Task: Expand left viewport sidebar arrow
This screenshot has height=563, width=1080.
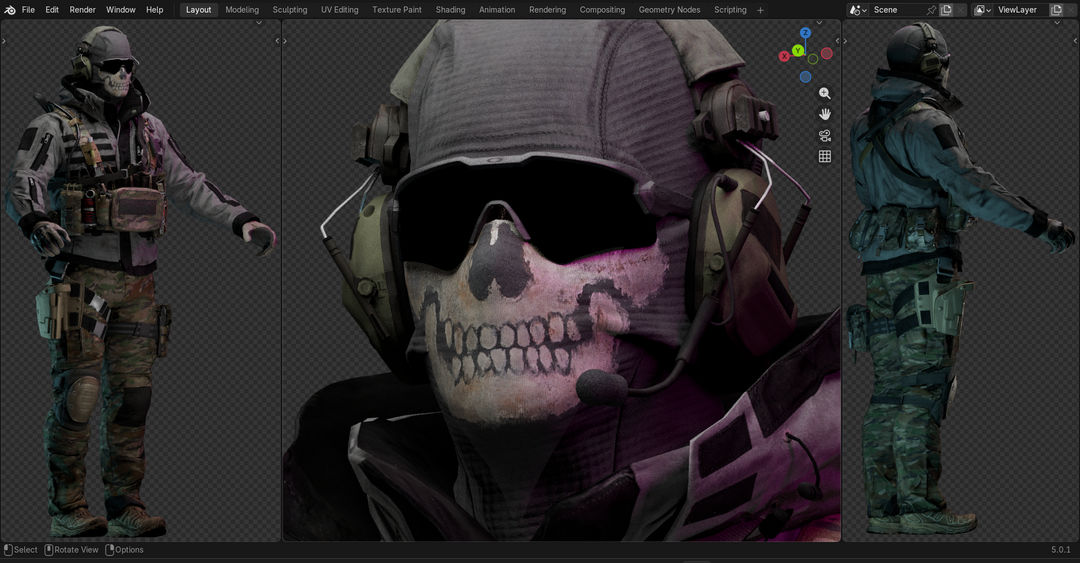Action: (x=277, y=41)
